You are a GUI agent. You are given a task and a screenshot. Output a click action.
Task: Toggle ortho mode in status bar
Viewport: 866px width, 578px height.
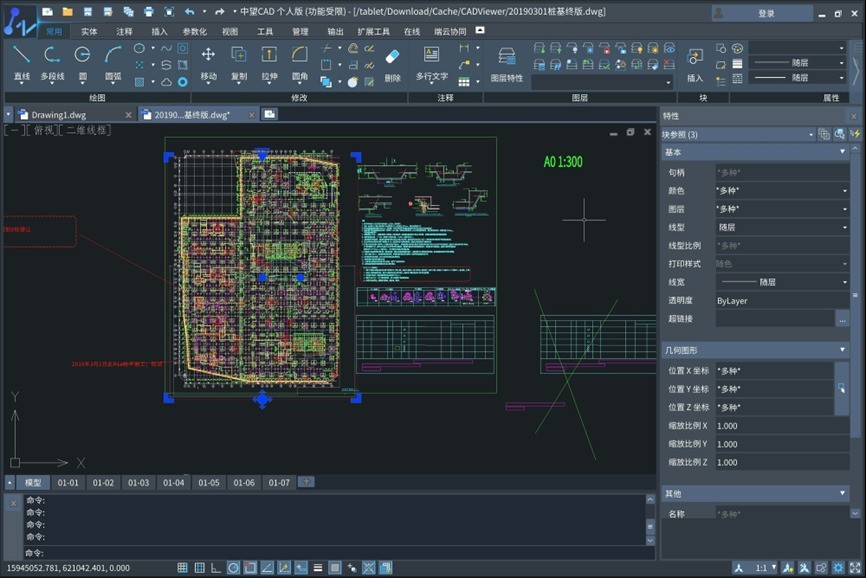[215, 568]
